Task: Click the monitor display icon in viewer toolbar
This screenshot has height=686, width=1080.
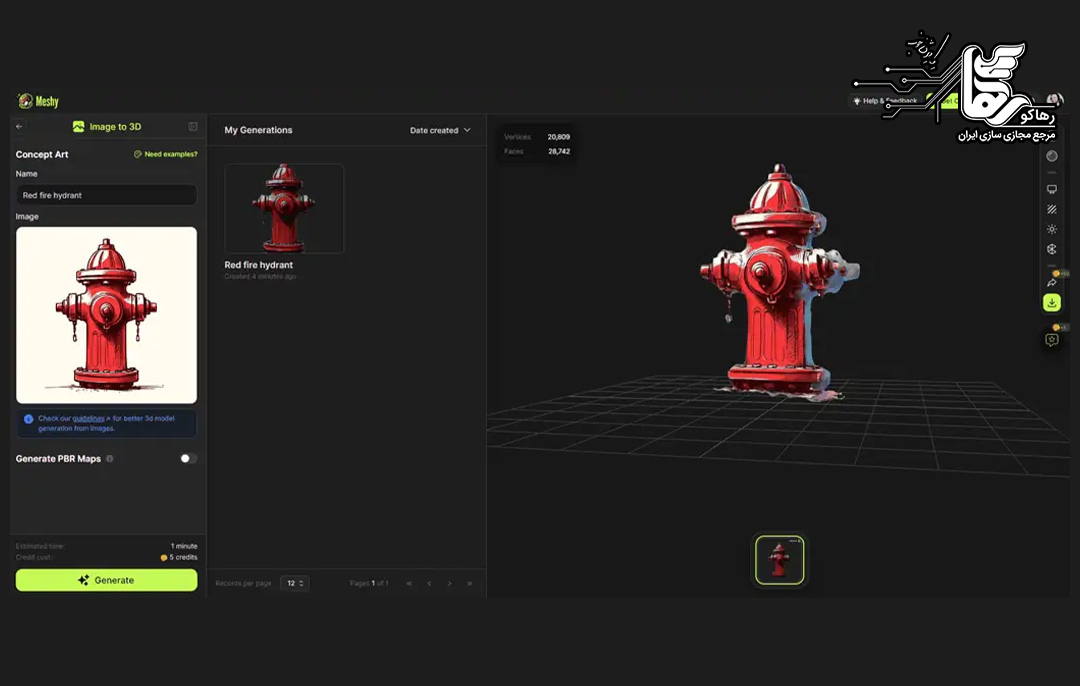Action: 1051,189
